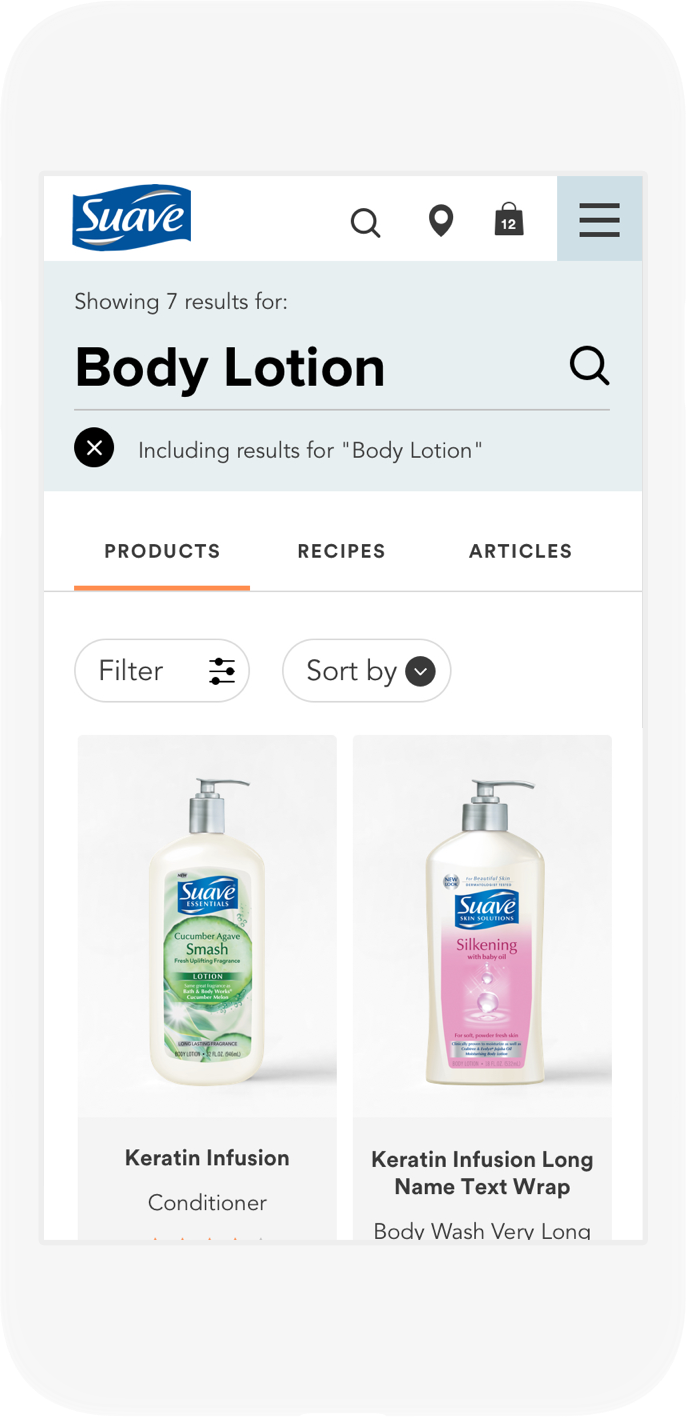The height and width of the screenshot is (1418, 686).
Task: Expand the Sort by dropdown arrow
Action: pos(420,671)
